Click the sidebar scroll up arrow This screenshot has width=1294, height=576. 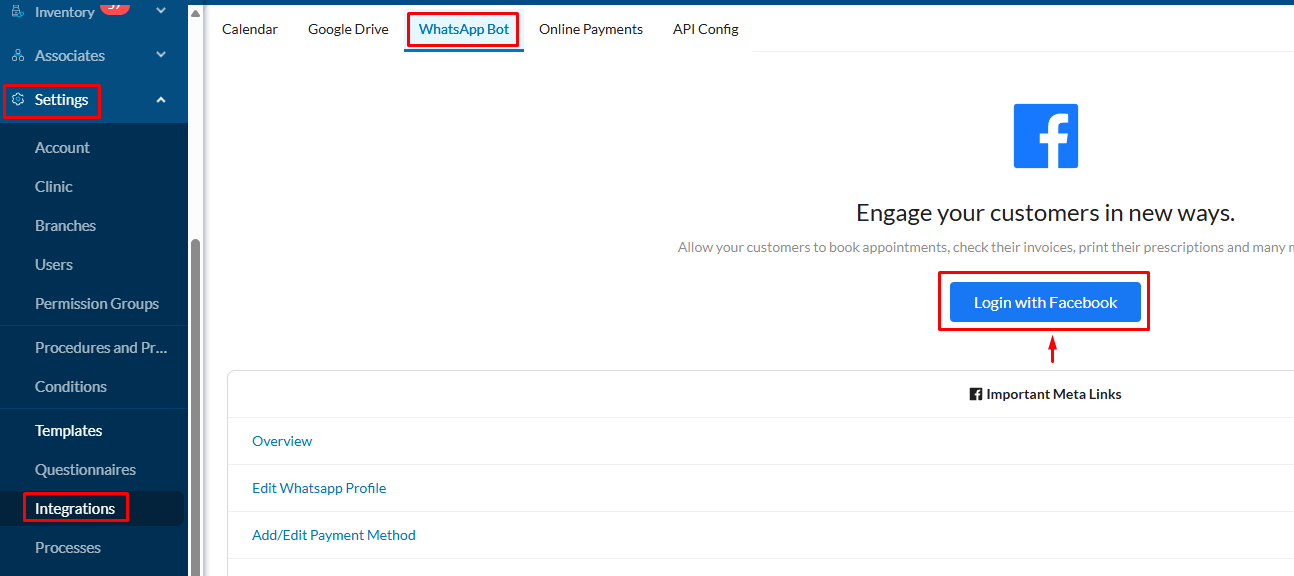tap(196, 12)
